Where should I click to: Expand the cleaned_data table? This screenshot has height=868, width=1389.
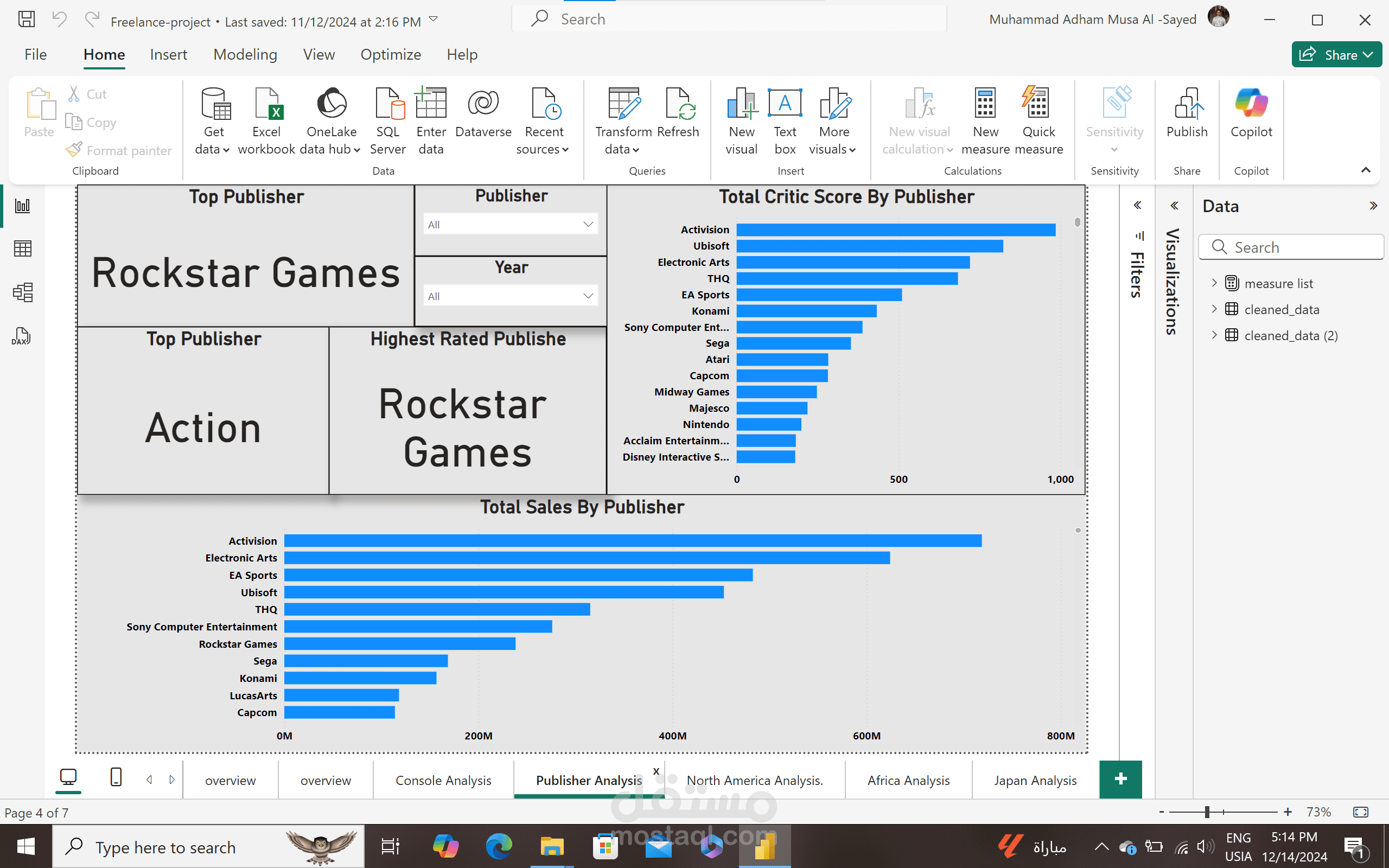1214,309
